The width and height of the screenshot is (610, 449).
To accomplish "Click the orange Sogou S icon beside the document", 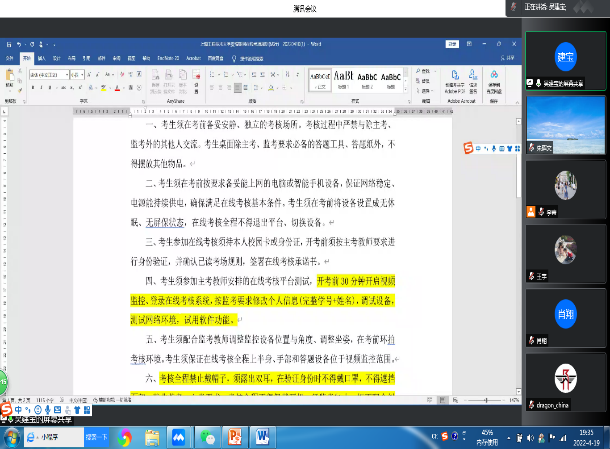I will coord(468,148).
